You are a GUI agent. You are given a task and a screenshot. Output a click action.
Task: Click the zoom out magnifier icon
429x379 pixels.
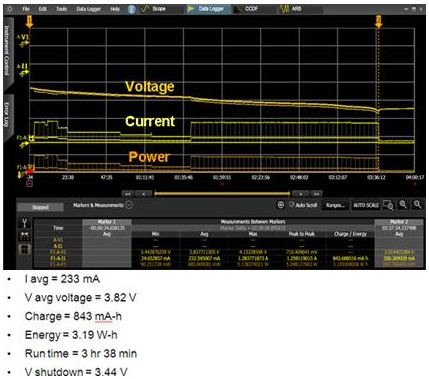point(417,205)
